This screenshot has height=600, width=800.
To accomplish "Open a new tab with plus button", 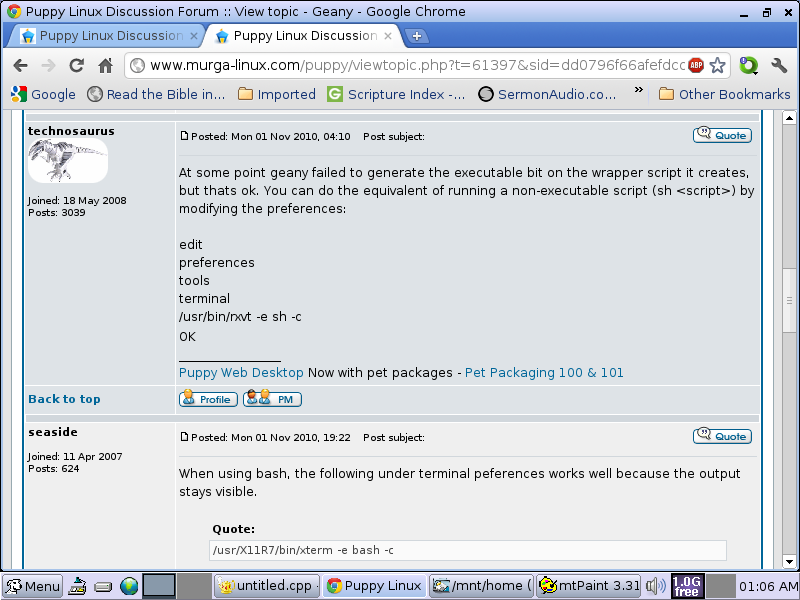I will click(x=417, y=36).
